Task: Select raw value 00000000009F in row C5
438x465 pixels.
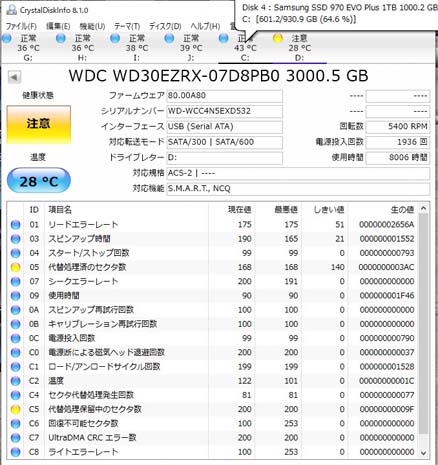Action: [387, 409]
